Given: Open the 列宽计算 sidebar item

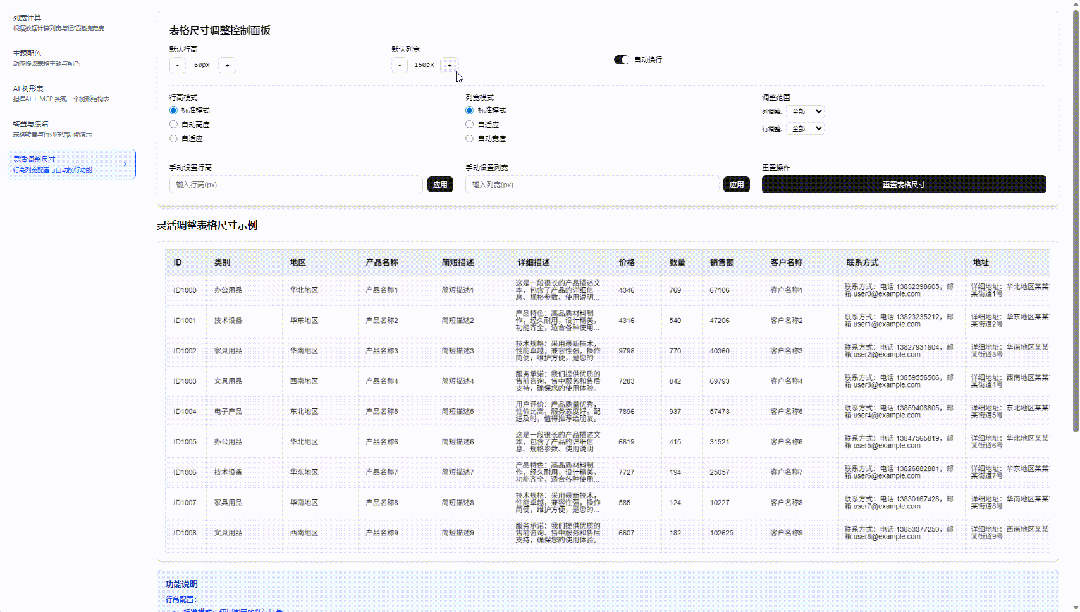Looking at the screenshot, I should [x=72, y=22].
